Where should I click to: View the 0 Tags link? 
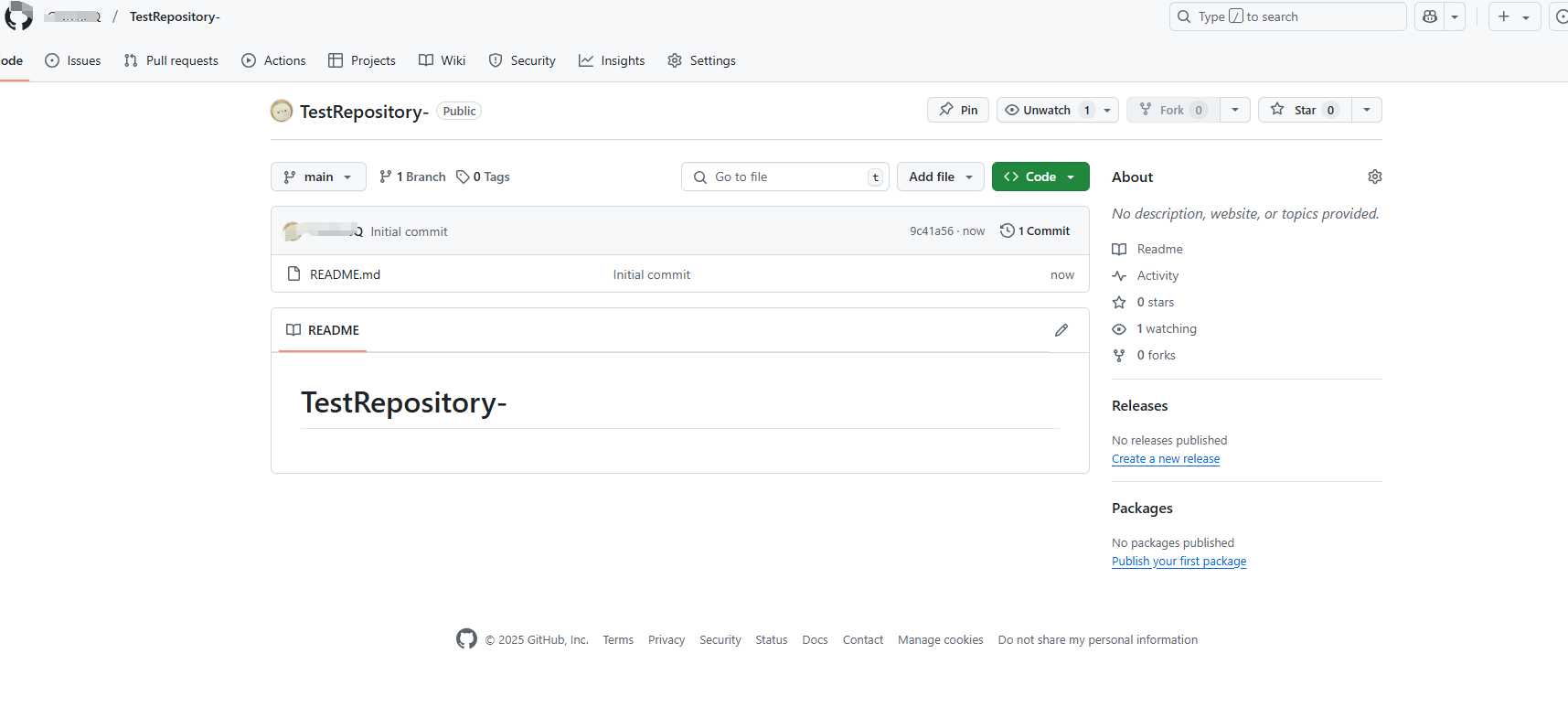tap(483, 177)
